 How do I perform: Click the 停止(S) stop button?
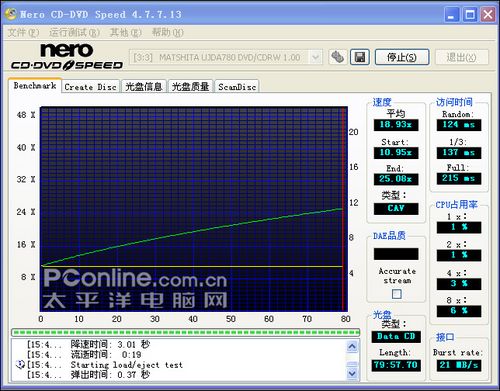[402, 57]
